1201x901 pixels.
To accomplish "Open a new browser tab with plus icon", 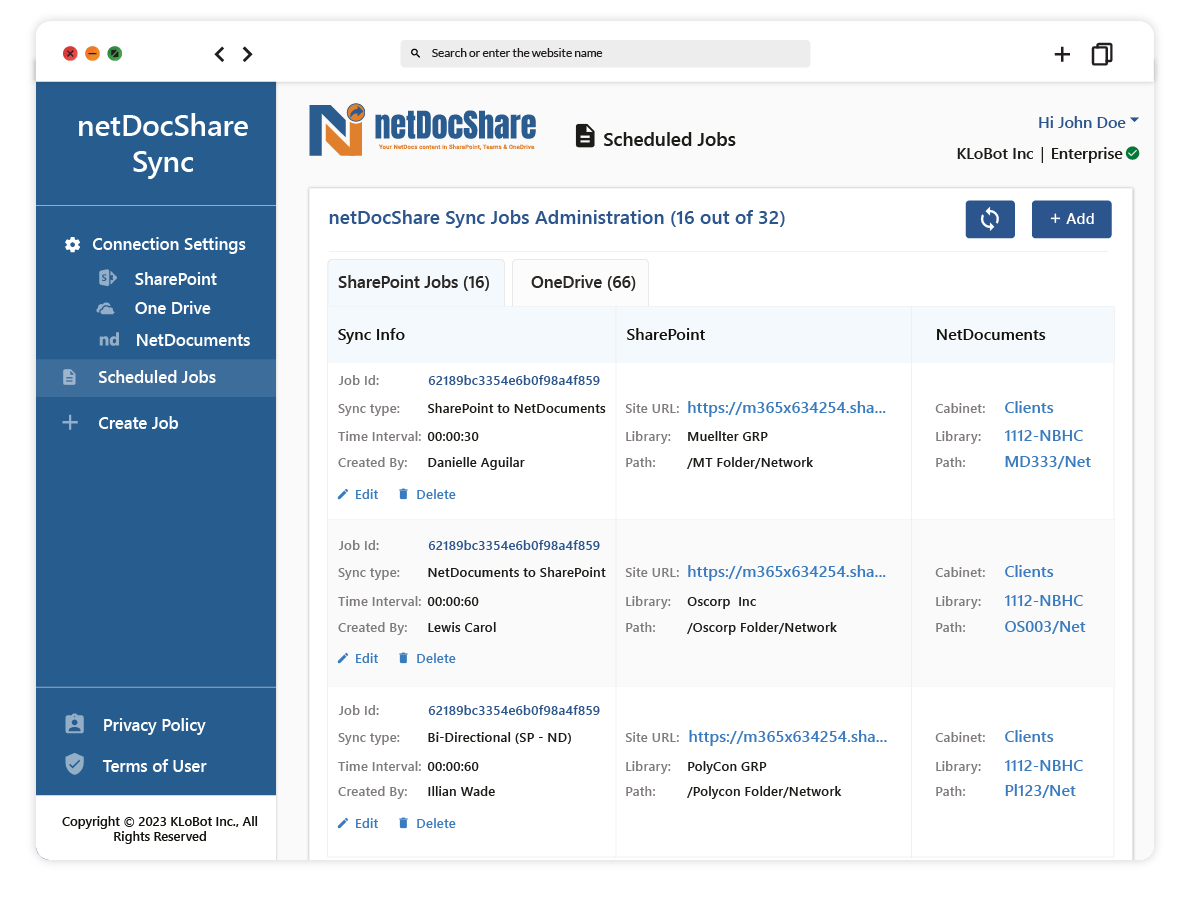I will [1062, 55].
